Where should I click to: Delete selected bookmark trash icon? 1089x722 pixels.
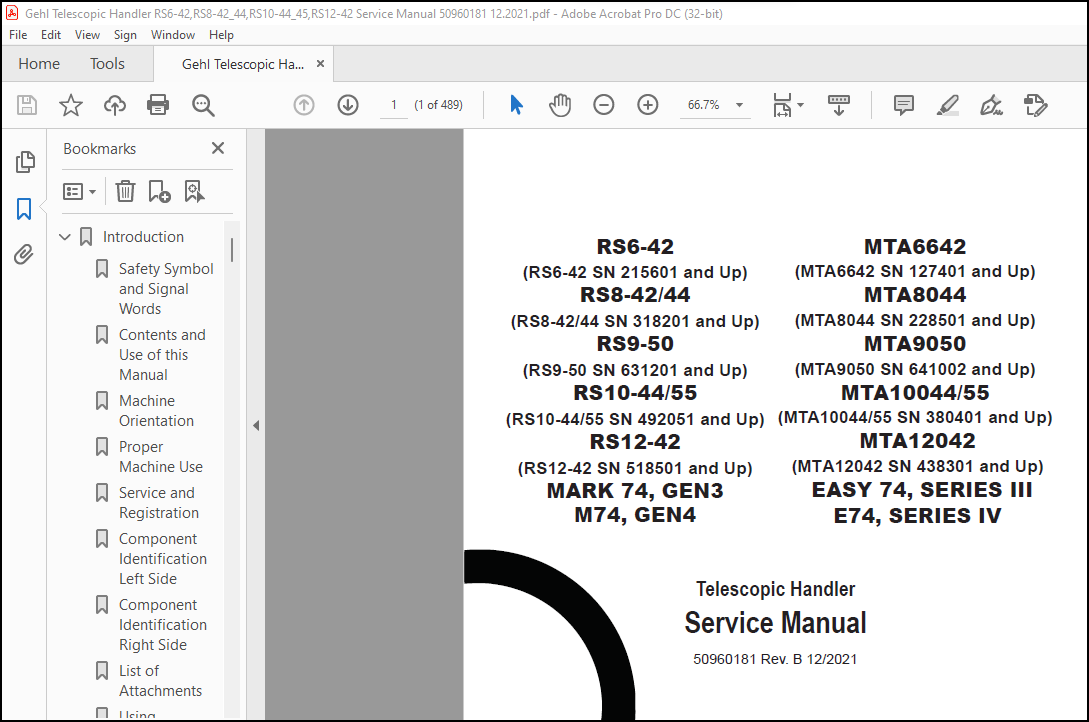pyautogui.click(x=125, y=191)
